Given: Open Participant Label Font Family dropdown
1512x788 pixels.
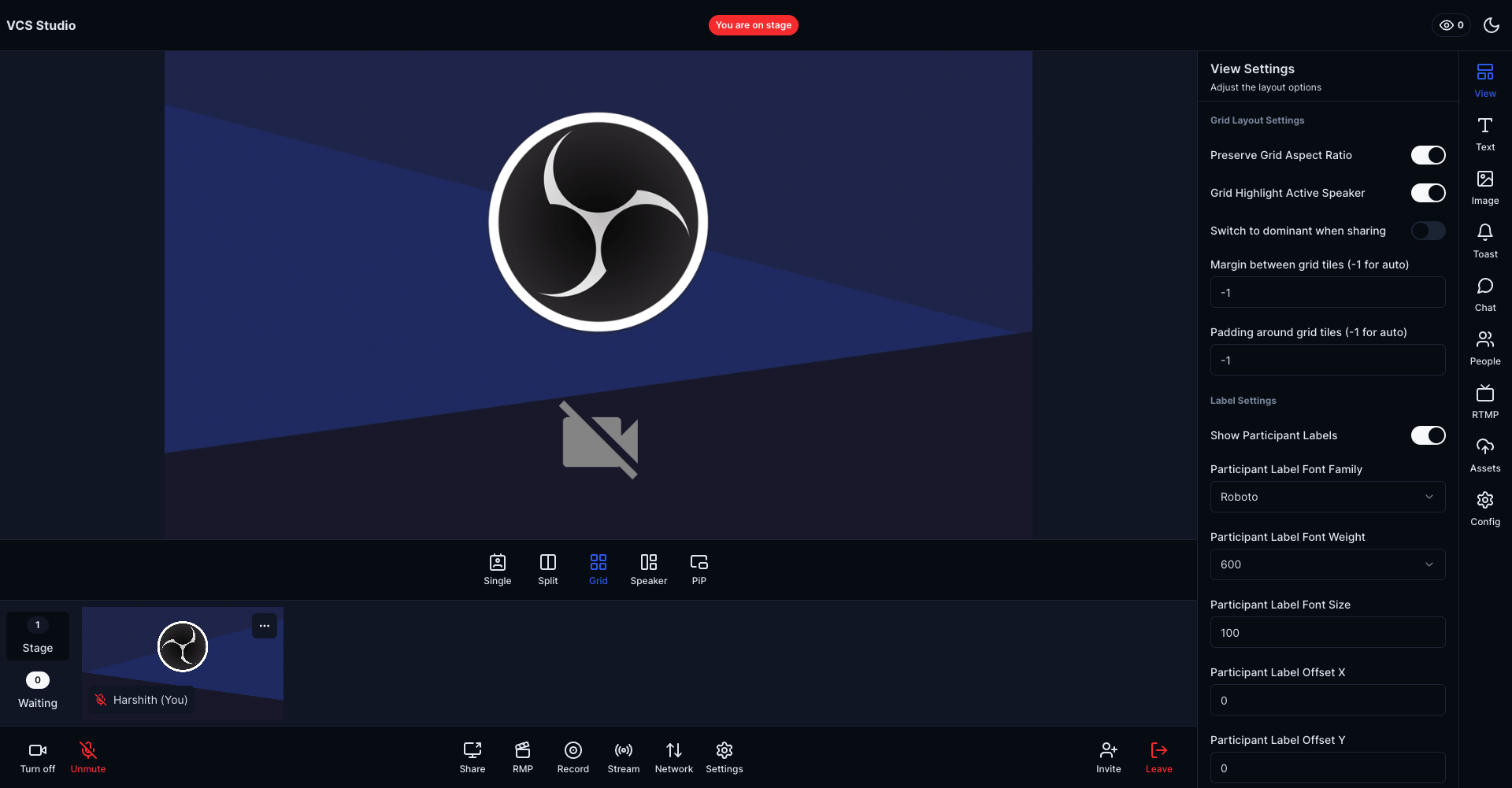Looking at the screenshot, I should (1328, 497).
